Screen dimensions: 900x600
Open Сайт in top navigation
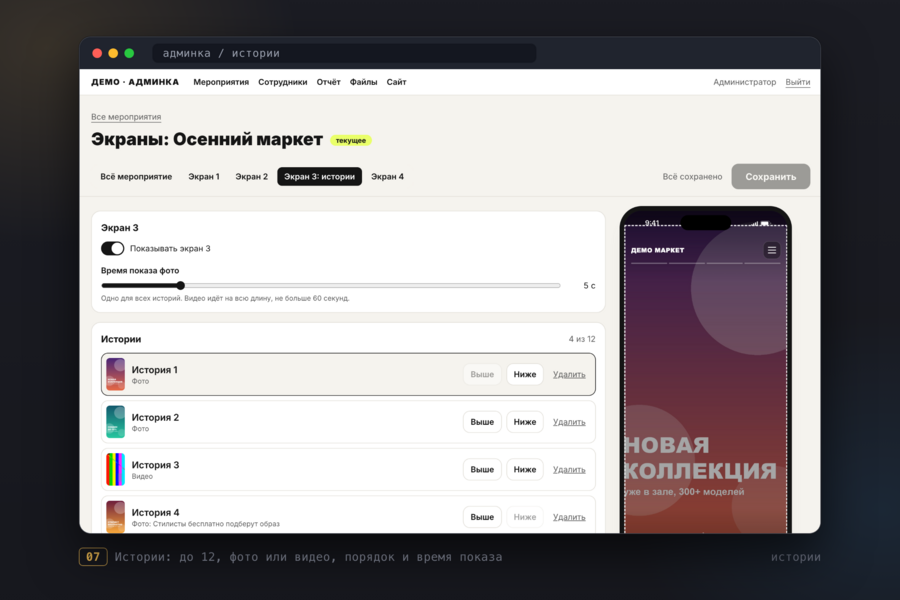coord(396,82)
